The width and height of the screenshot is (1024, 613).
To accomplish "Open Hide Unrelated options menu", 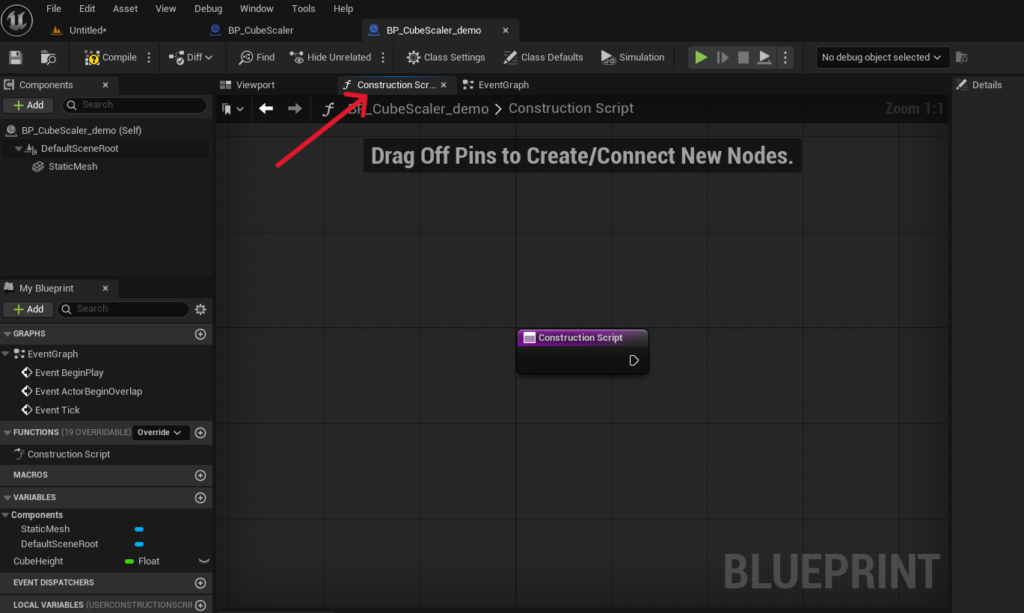I will 383,57.
